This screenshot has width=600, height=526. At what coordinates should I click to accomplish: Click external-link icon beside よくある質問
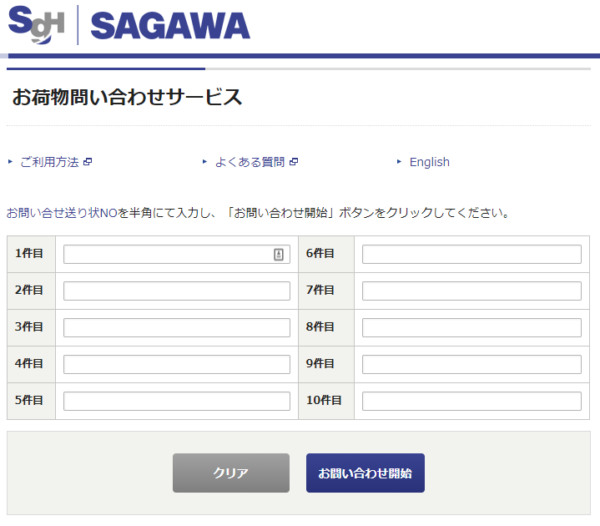(294, 162)
